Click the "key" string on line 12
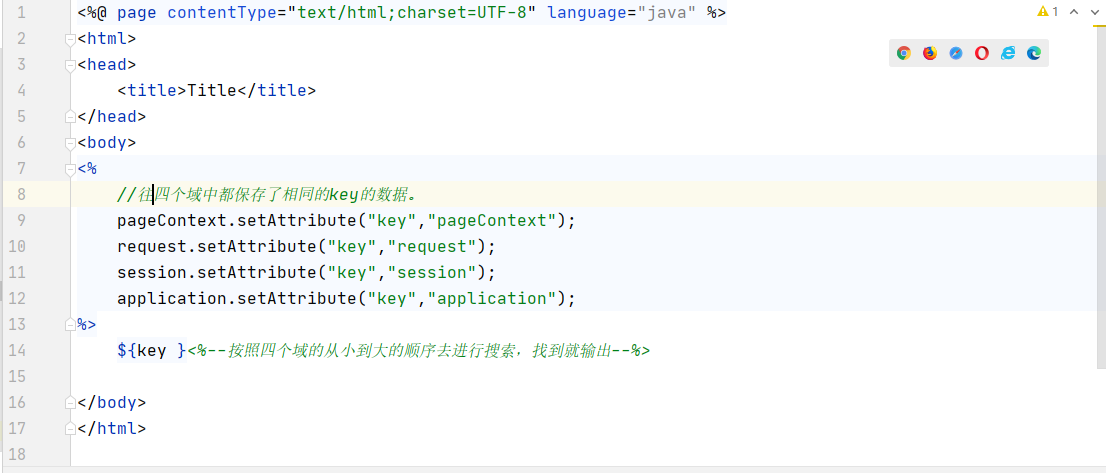 click(x=391, y=299)
